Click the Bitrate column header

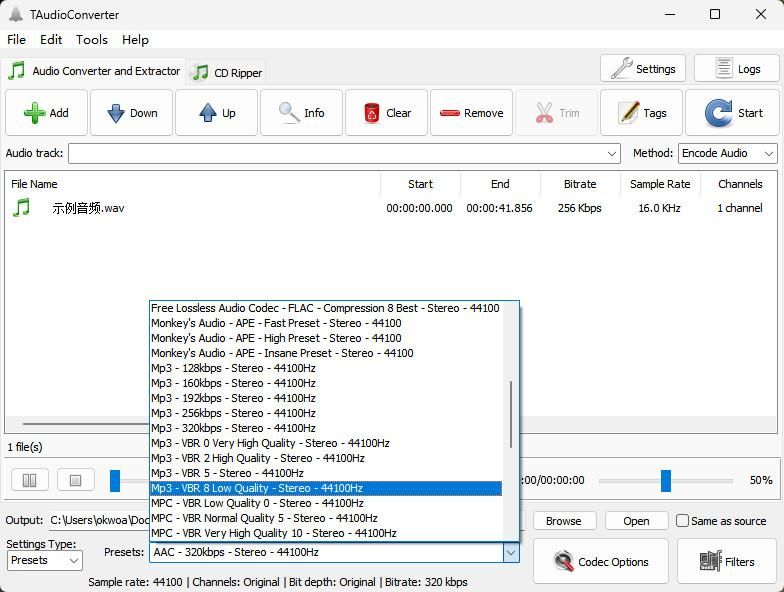(x=580, y=184)
